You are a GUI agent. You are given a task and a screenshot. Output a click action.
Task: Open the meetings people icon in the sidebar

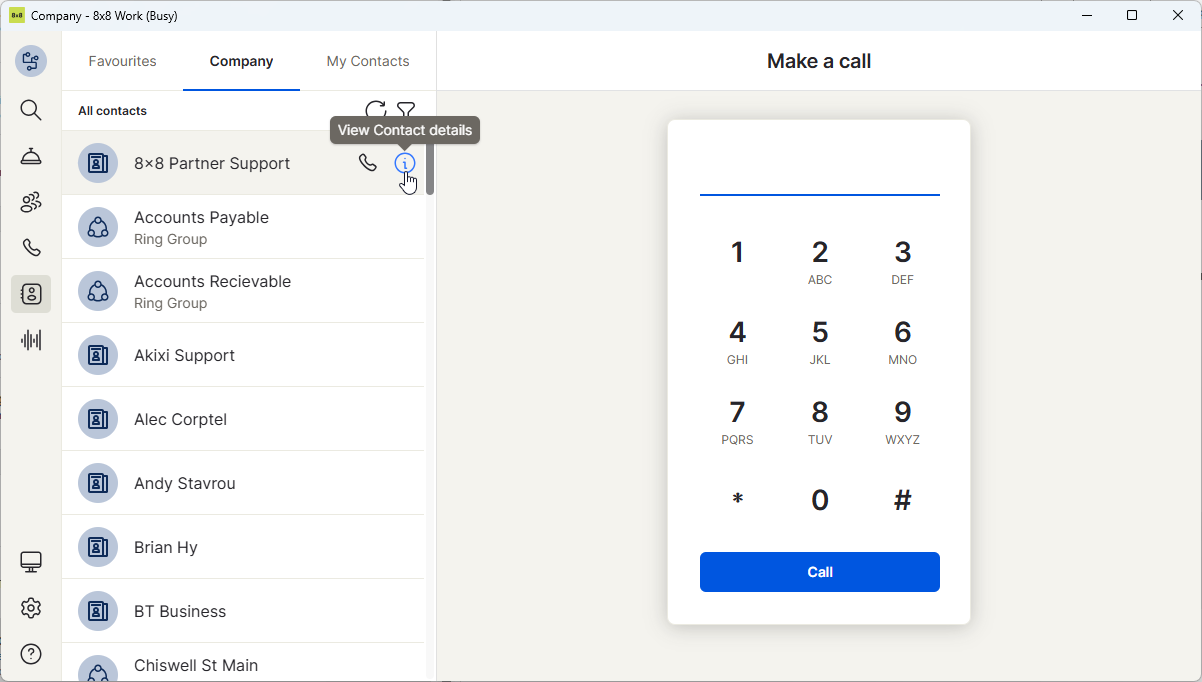(31, 202)
